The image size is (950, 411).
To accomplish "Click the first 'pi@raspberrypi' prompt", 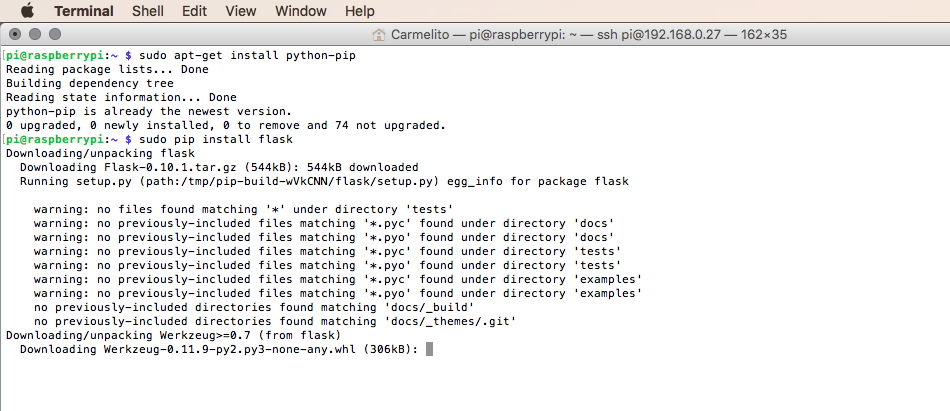I will click(x=55, y=56).
